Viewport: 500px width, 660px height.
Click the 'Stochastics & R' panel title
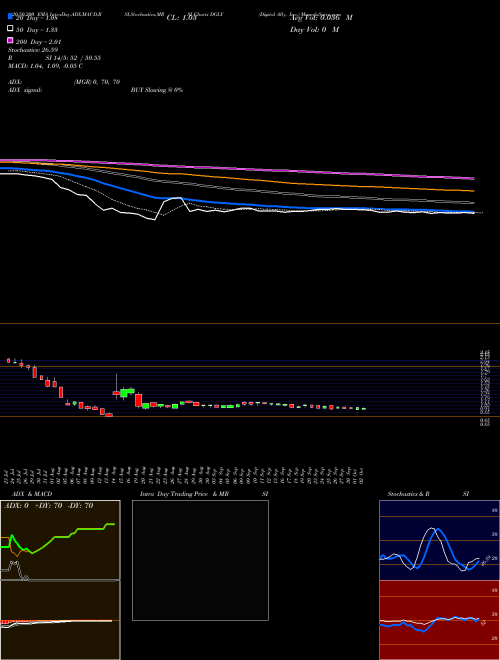(408, 494)
